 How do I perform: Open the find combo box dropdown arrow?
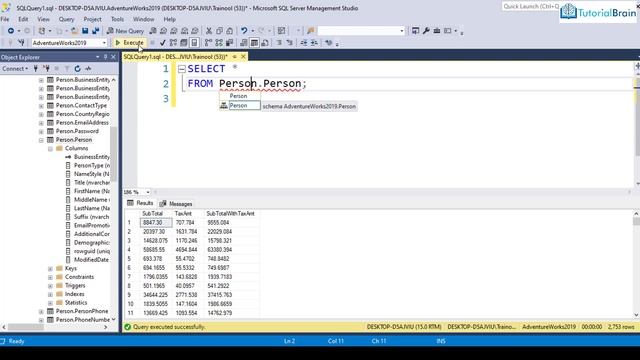pyautogui.click(x=402, y=31)
